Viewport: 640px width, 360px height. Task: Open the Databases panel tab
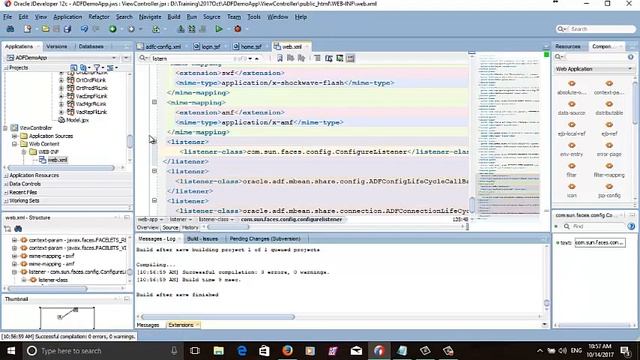91,47
